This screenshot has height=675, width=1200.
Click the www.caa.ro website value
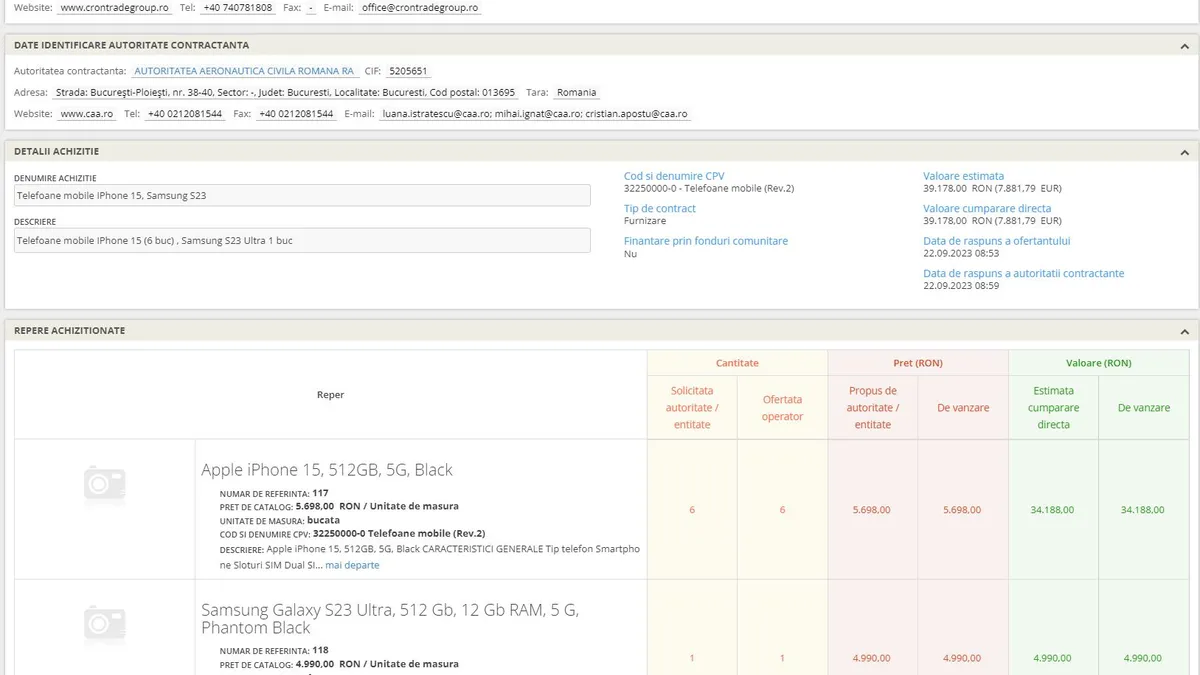click(x=86, y=114)
